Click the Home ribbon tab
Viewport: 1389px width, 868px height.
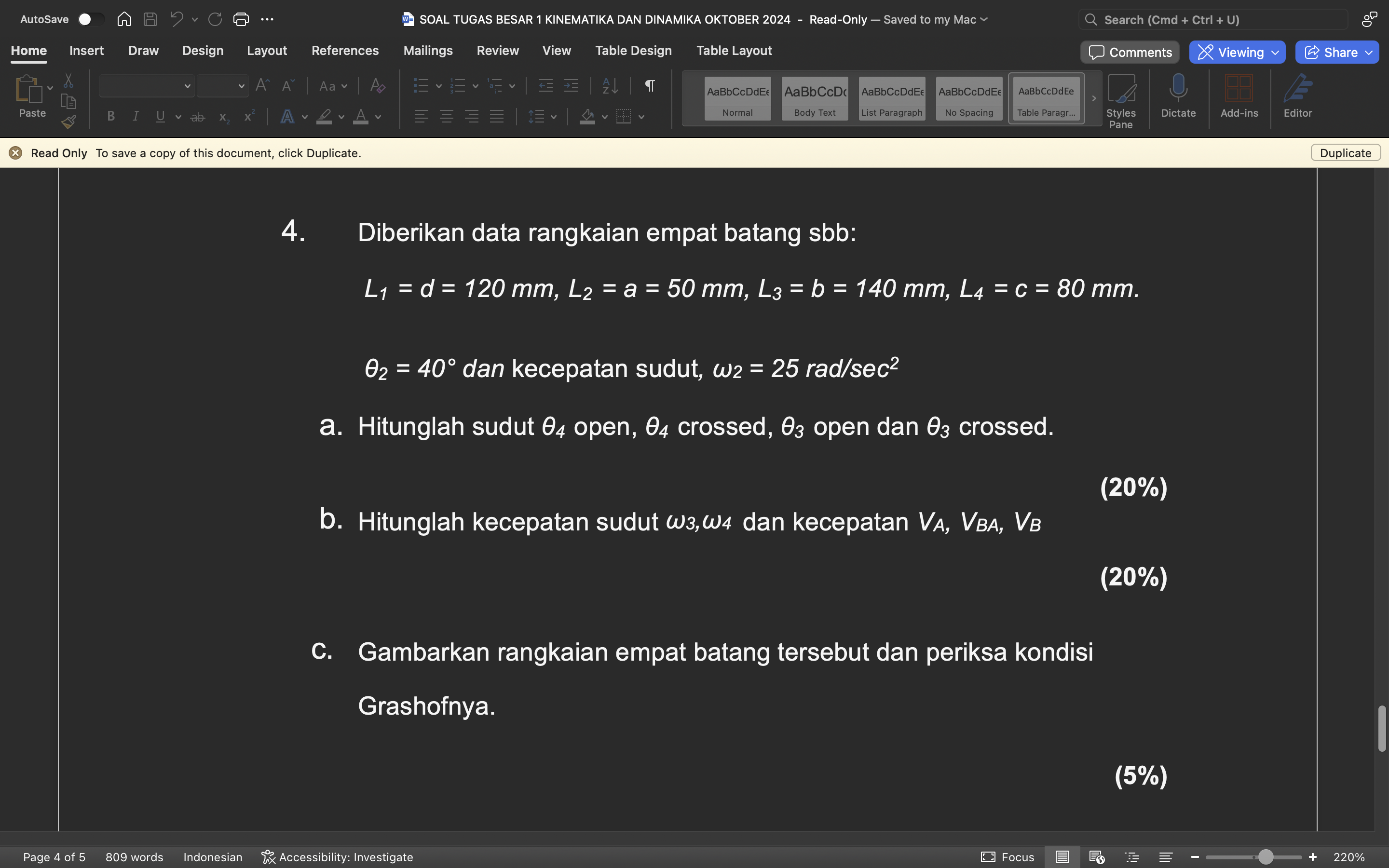click(29, 51)
